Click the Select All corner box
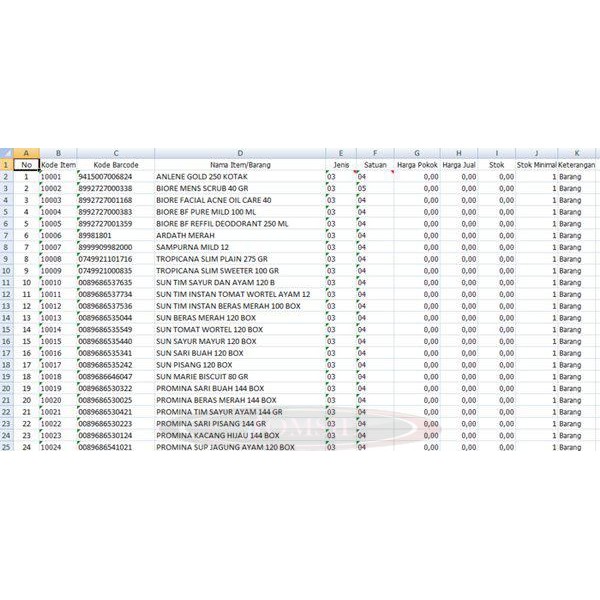 (7, 152)
